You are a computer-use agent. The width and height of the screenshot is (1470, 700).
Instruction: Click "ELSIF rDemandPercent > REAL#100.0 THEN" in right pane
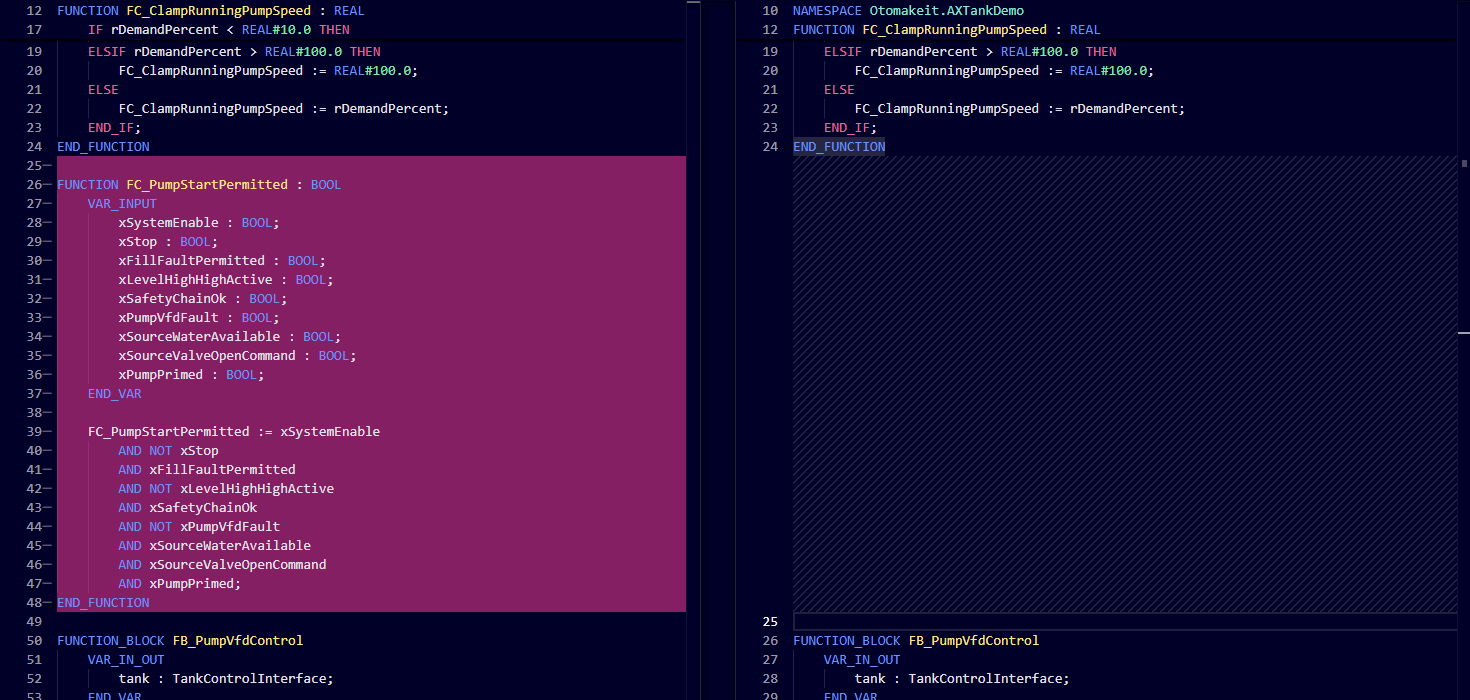pyautogui.click(x=970, y=51)
